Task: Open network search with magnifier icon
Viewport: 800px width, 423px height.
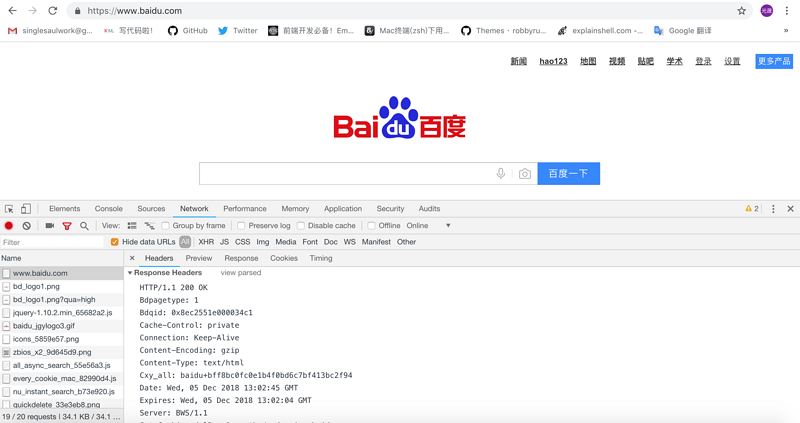Action: pyautogui.click(x=84, y=226)
